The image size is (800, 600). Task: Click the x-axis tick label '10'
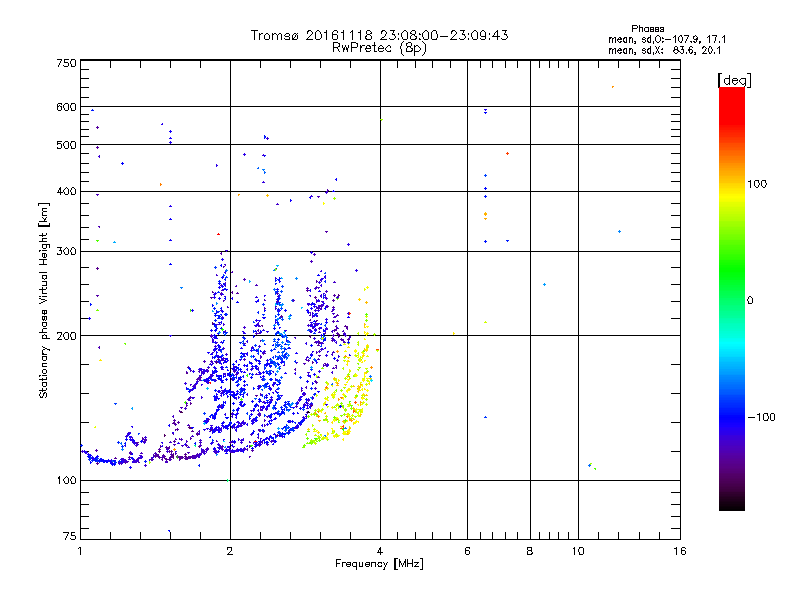pos(578,551)
